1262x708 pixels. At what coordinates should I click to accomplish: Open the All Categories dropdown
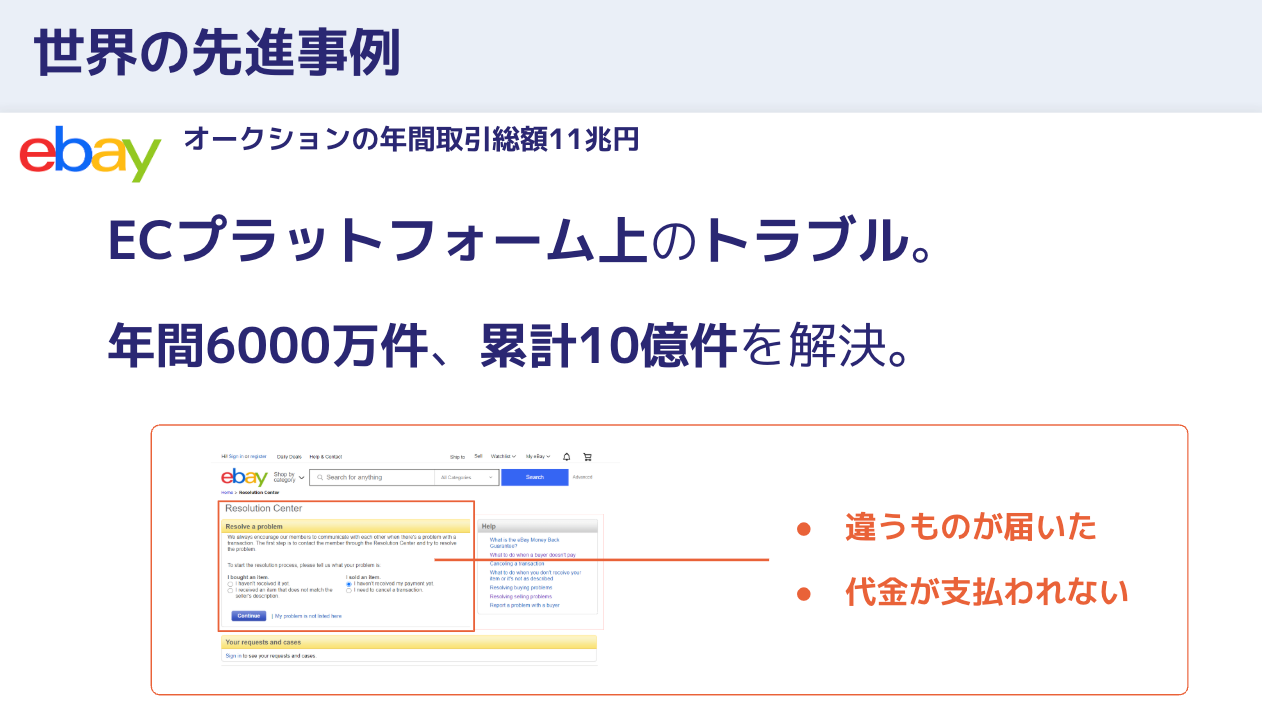click(466, 477)
